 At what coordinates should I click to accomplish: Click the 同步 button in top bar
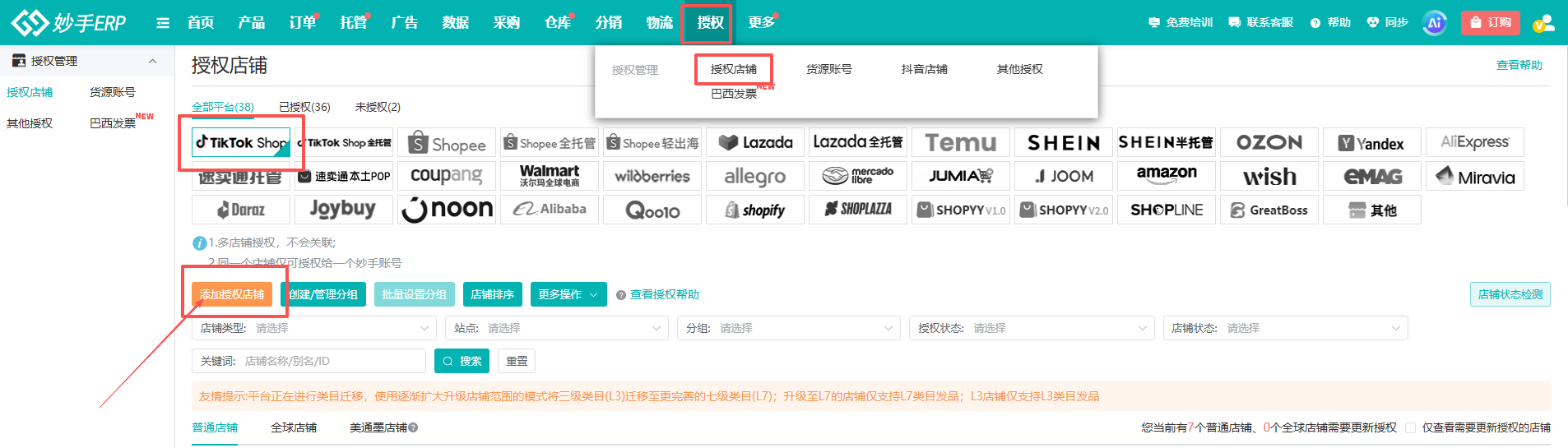pos(1387,22)
